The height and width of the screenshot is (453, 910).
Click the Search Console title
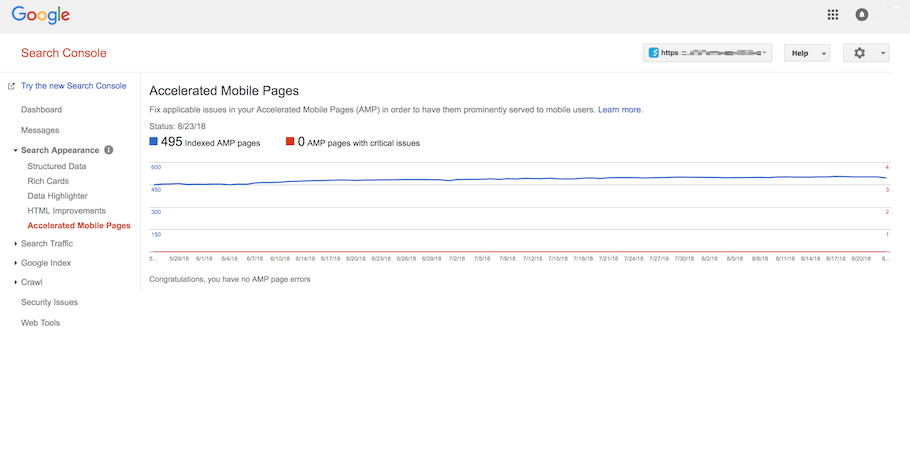click(64, 53)
